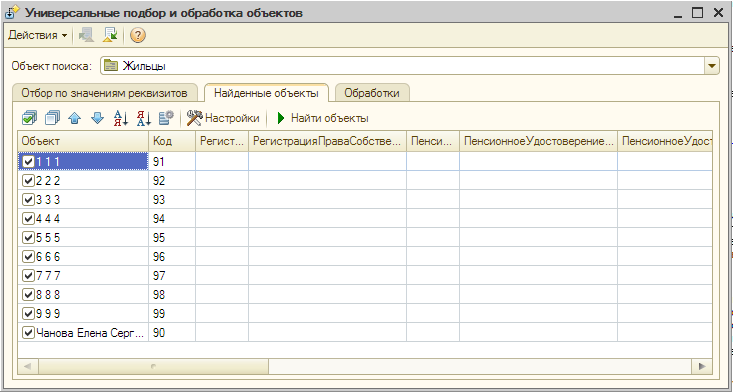Select the code cell 92
The image size is (733, 392).
pos(172,180)
